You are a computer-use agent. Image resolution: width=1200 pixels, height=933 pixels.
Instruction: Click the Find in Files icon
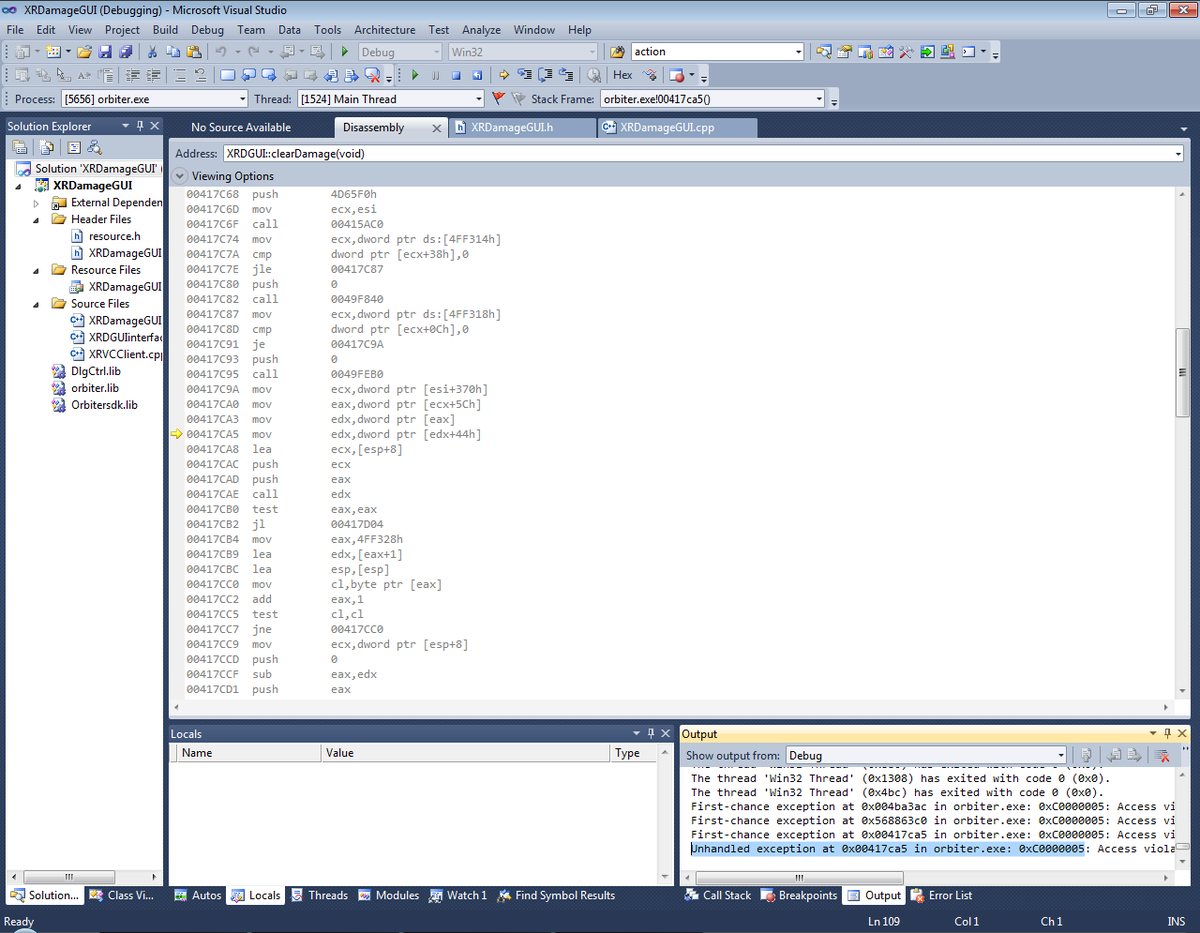tap(617, 52)
